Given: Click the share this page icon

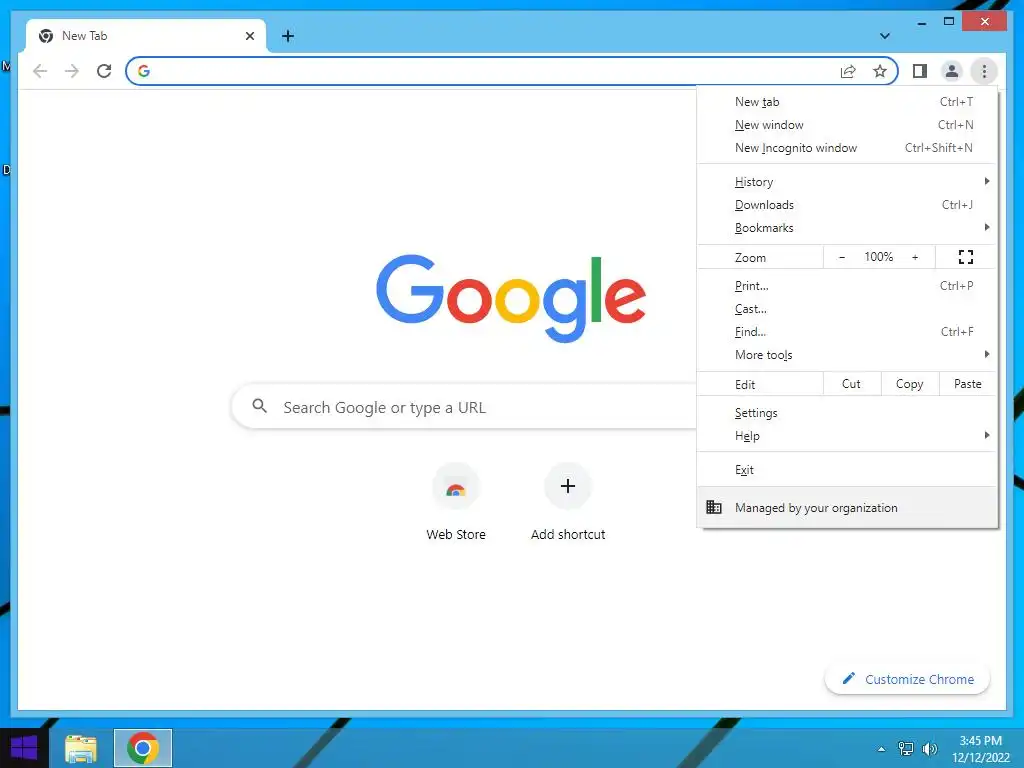Looking at the screenshot, I should [x=848, y=71].
